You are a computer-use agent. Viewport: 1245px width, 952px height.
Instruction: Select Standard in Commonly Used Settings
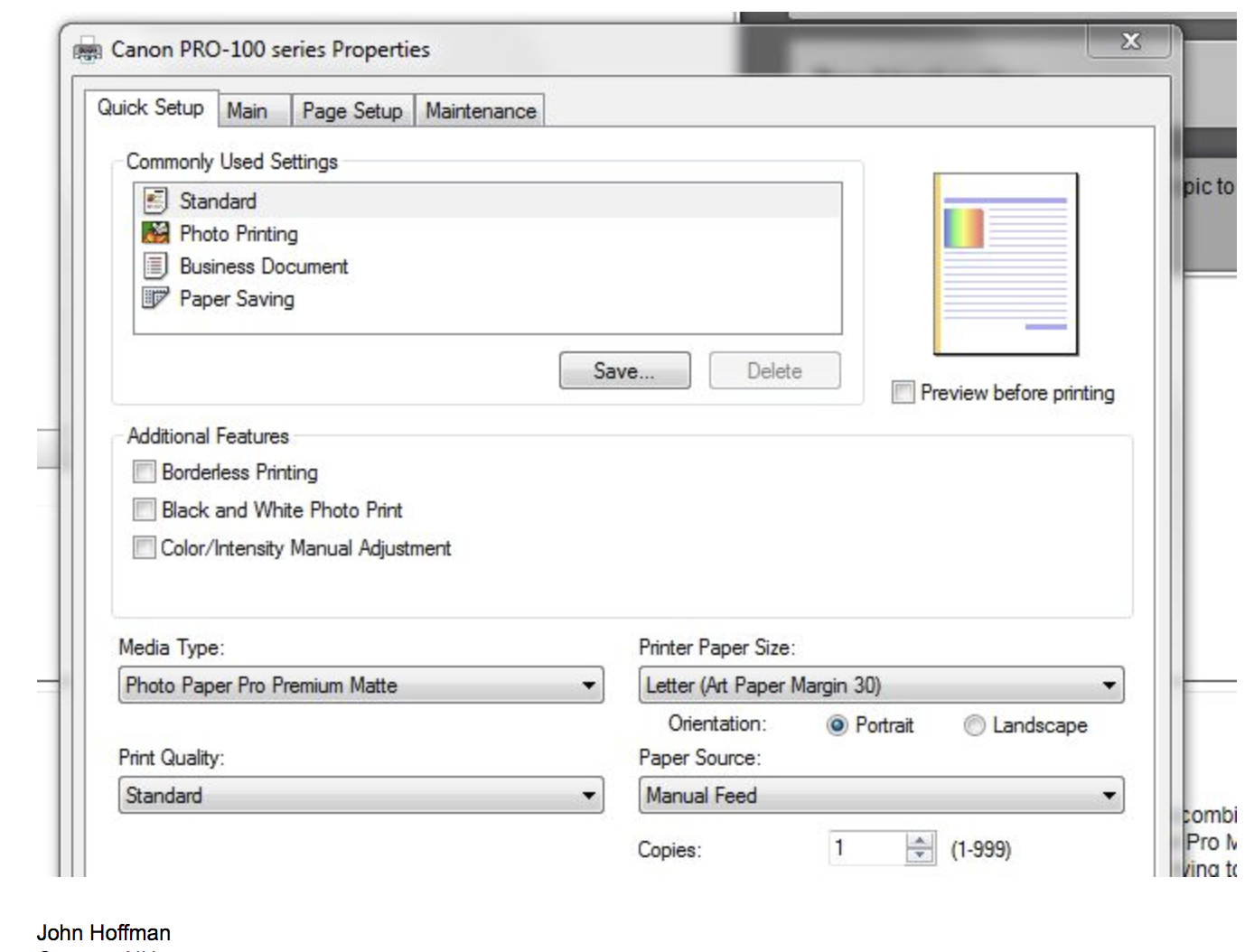(488, 201)
